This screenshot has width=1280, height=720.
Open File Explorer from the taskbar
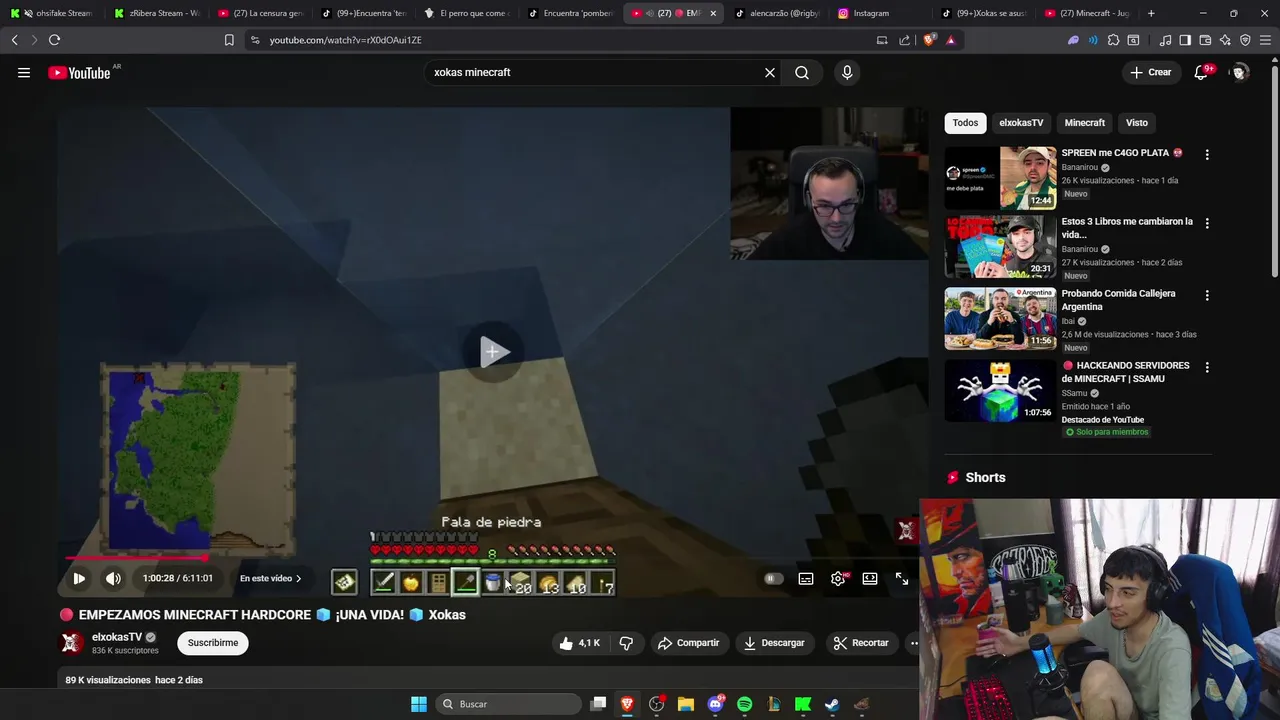[x=686, y=704]
